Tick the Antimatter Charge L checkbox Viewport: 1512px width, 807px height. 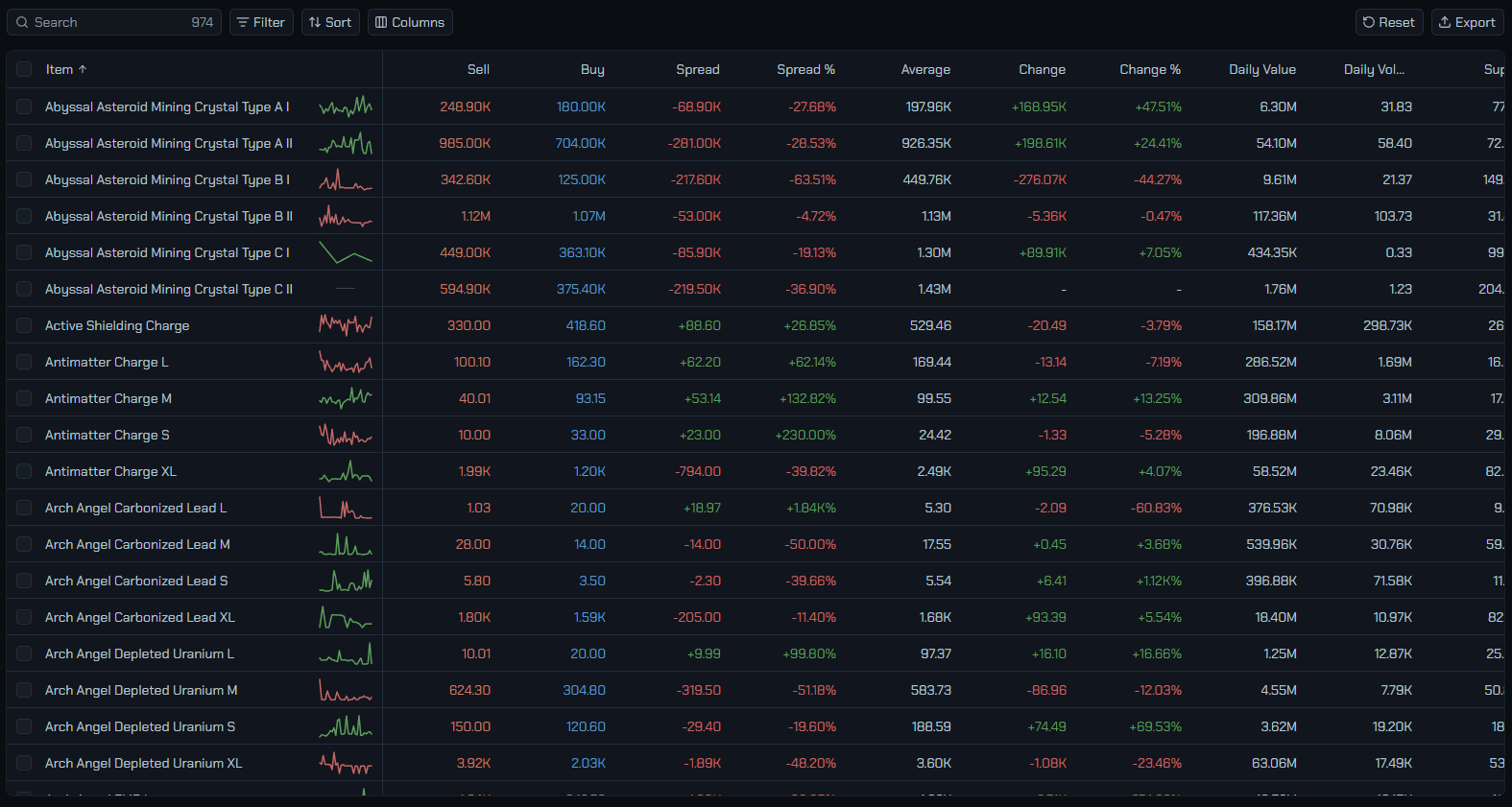point(24,362)
